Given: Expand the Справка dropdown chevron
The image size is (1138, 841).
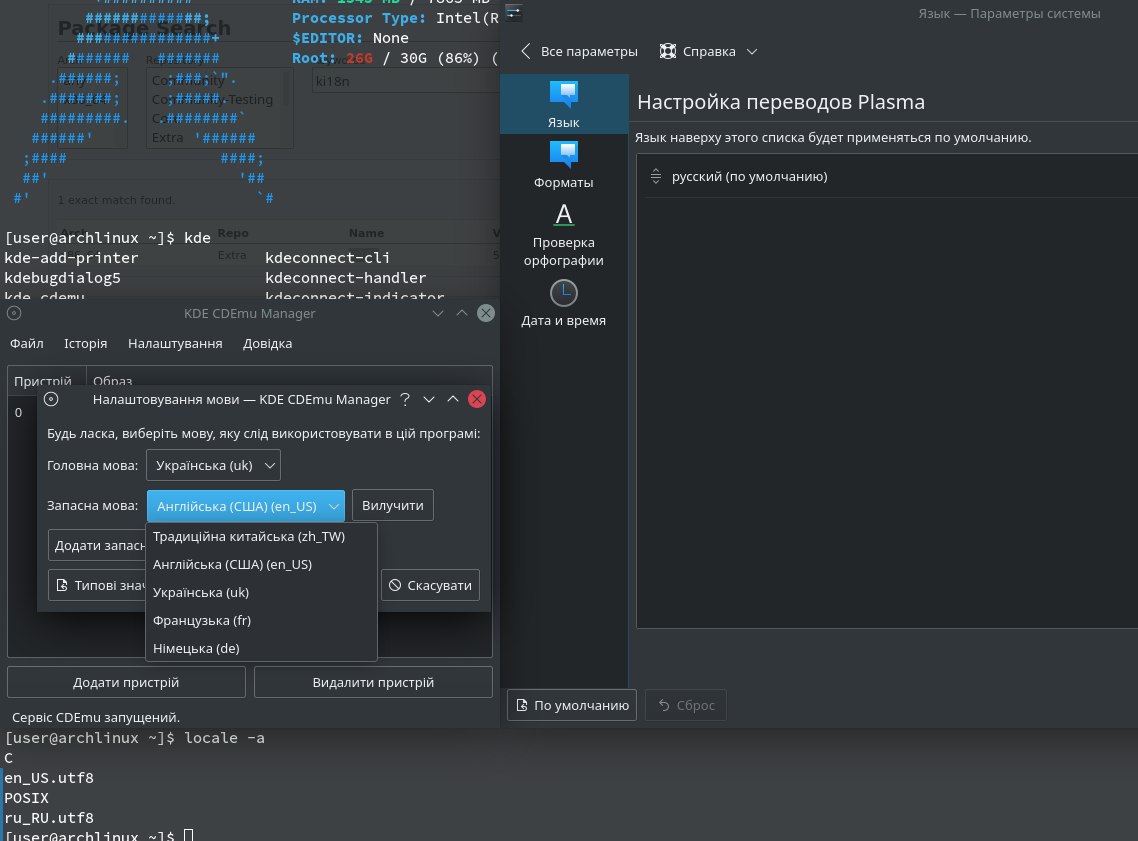Looking at the screenshot, I should [752, 52].
